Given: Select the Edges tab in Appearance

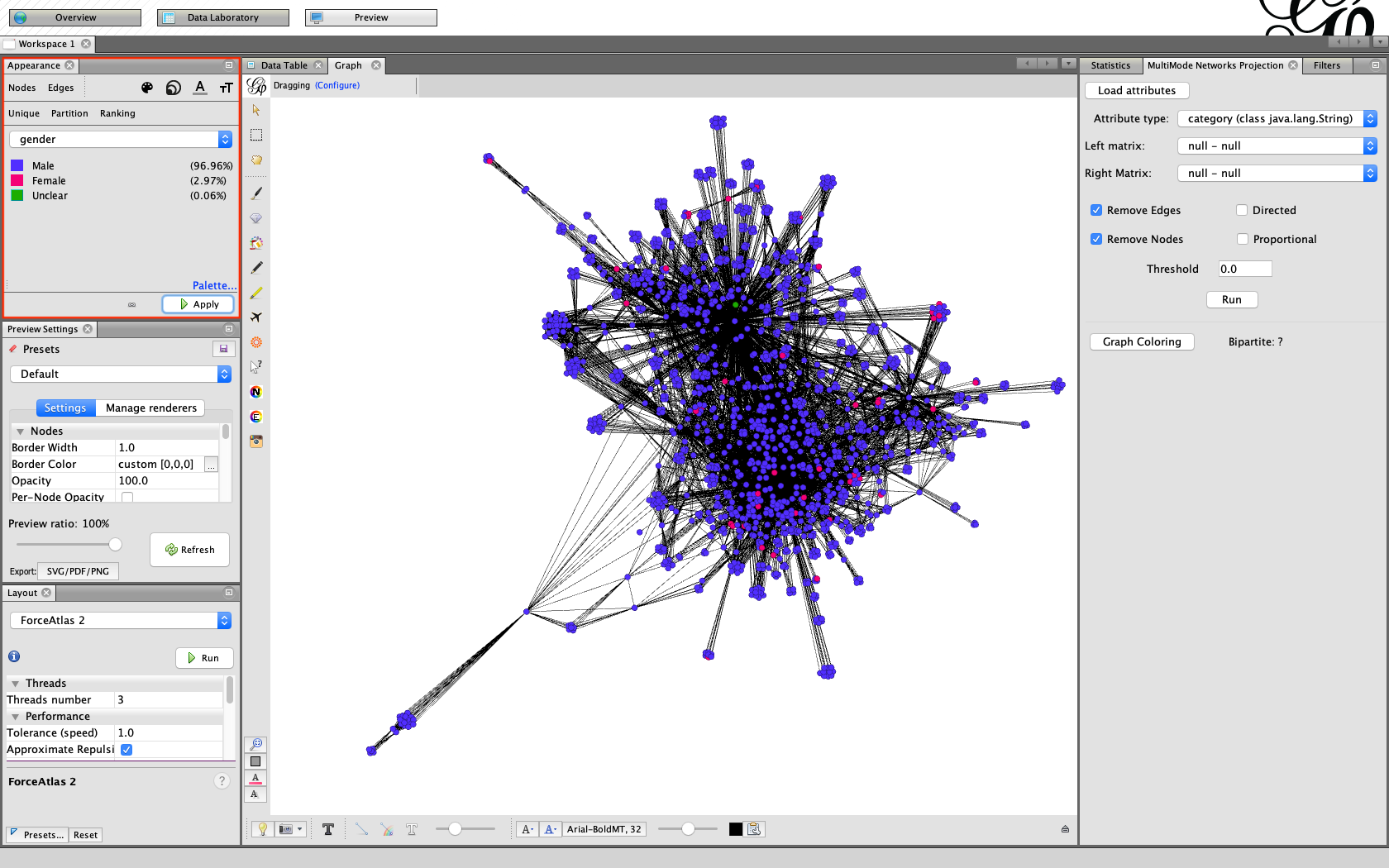Looking at the screenshot, I should point(60,88).
